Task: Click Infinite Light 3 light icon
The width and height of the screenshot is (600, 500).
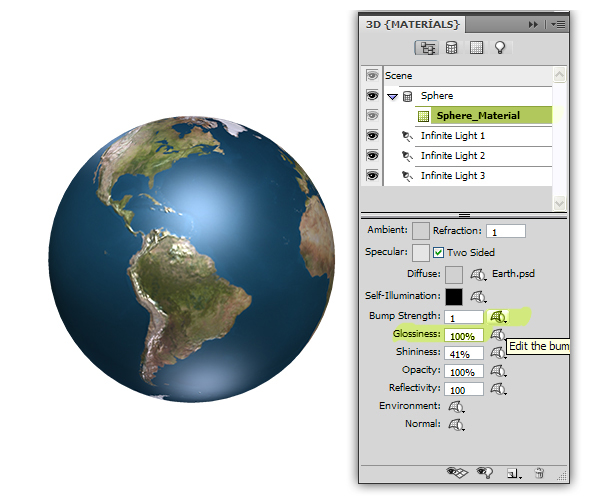Action: (407, 176)
